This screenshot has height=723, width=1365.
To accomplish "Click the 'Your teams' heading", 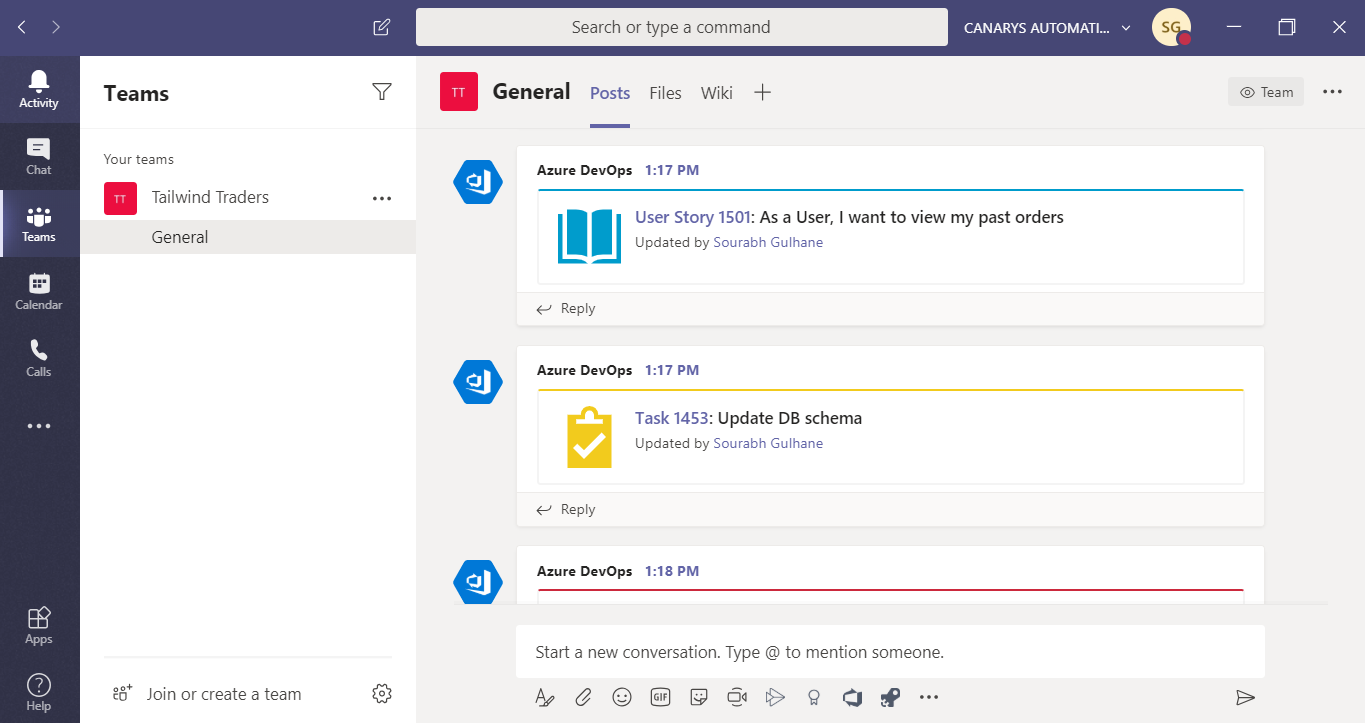I will (139, 159).
